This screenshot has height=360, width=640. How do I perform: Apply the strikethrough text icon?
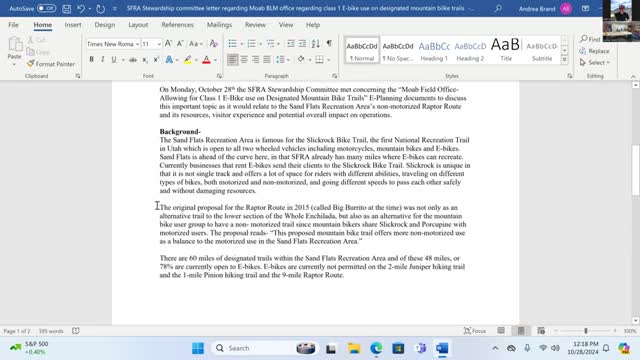coord(133,60)
